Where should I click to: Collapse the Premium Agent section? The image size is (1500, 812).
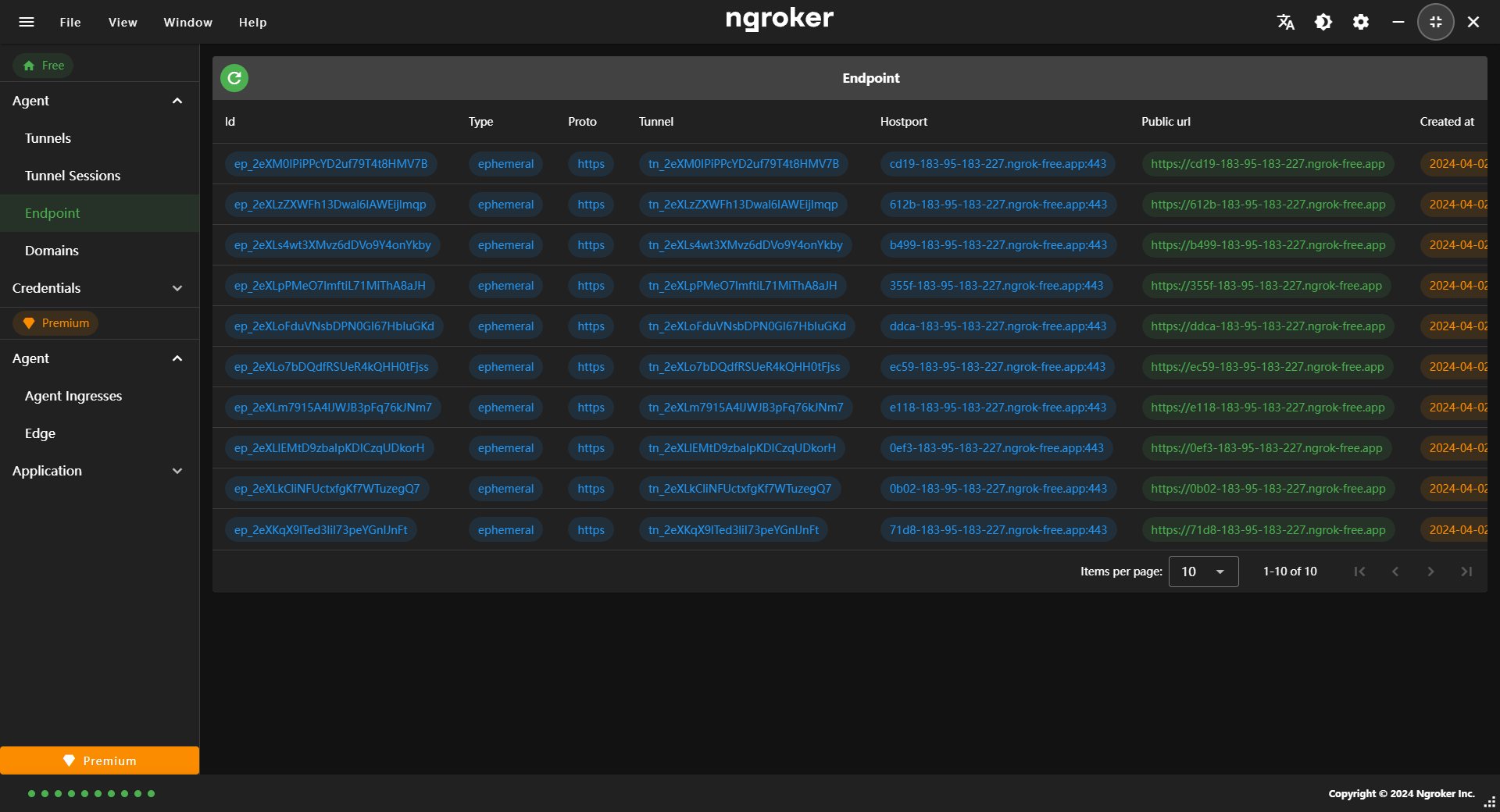(x=99, y=358)
